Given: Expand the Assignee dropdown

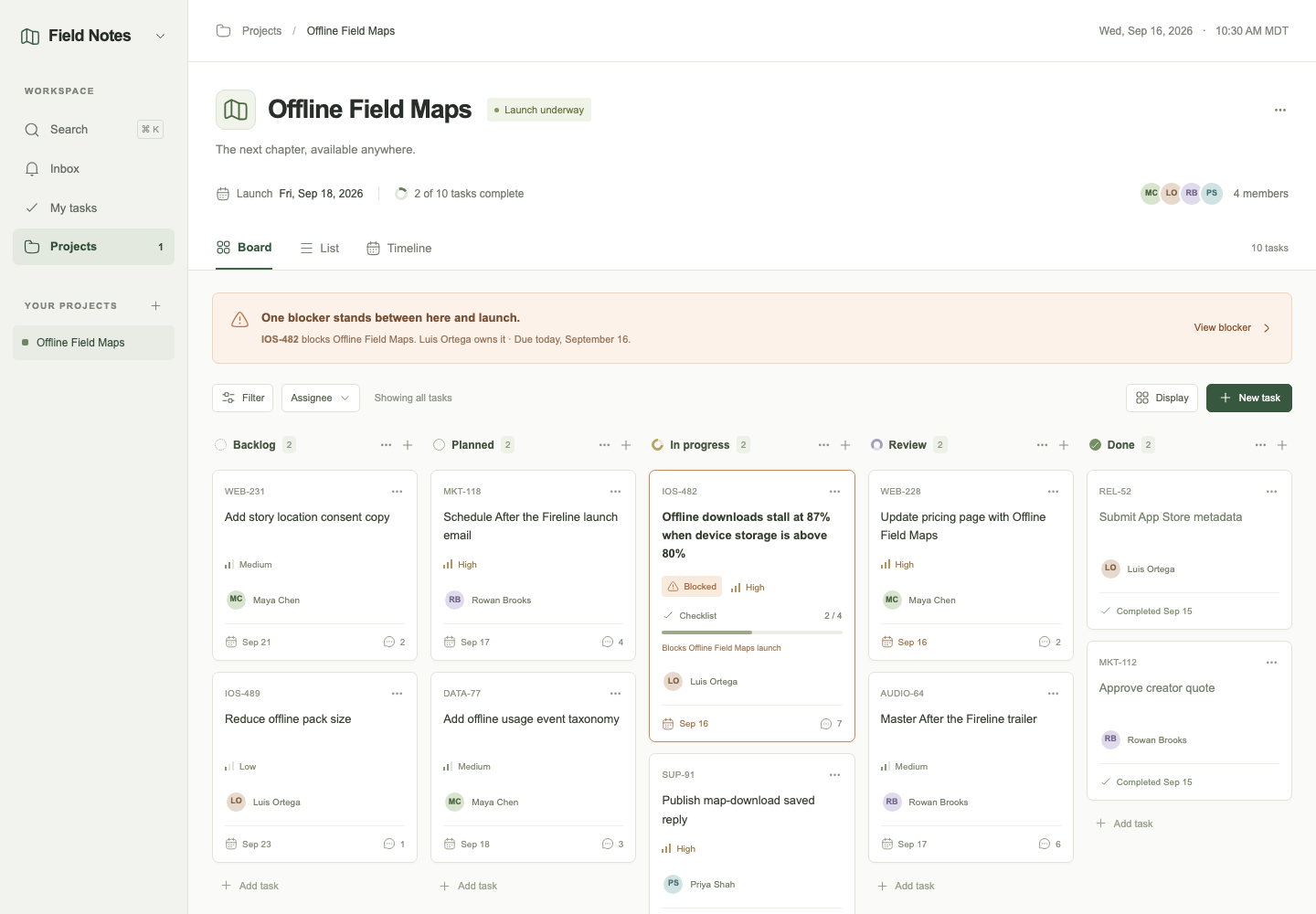Looking at the screenshot, I should [x=320, y=399].
